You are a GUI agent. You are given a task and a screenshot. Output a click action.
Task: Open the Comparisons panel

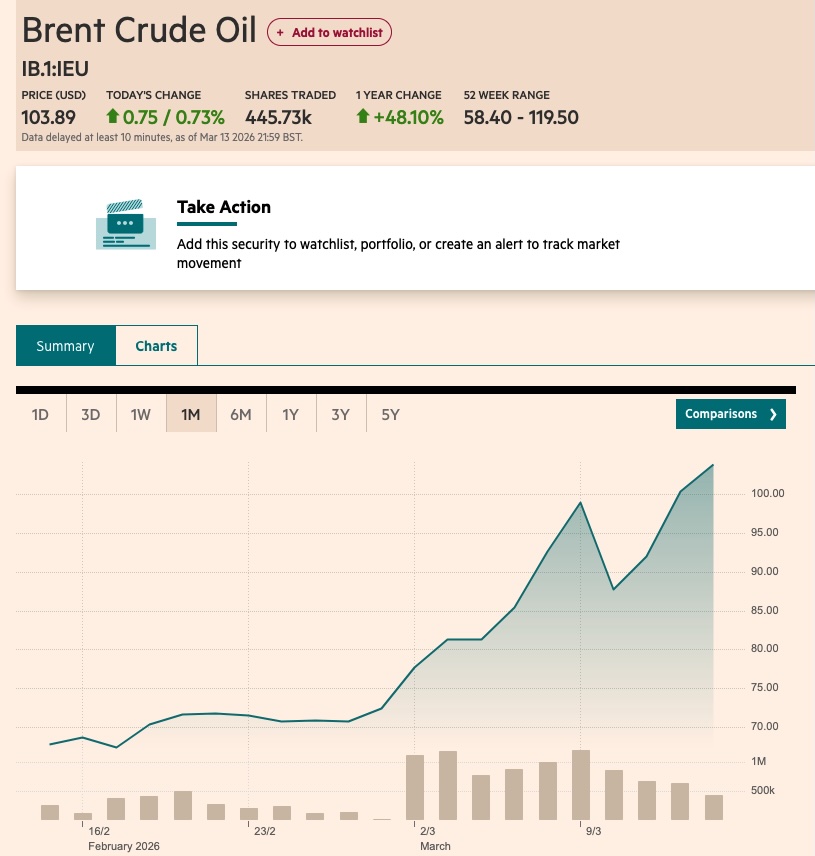[x=721, y=414]
